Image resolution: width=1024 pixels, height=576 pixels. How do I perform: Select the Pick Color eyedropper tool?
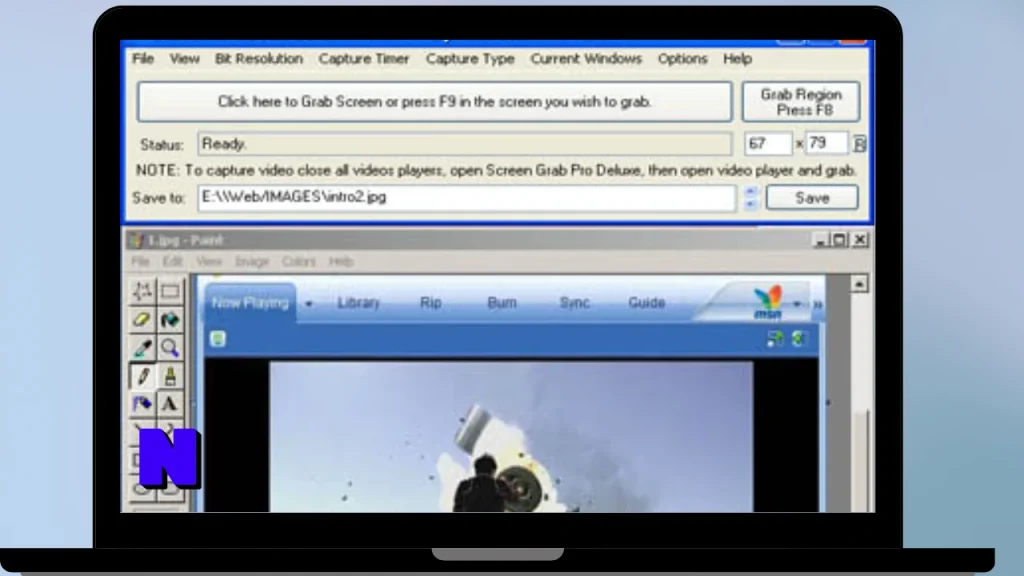pos(142,348)
